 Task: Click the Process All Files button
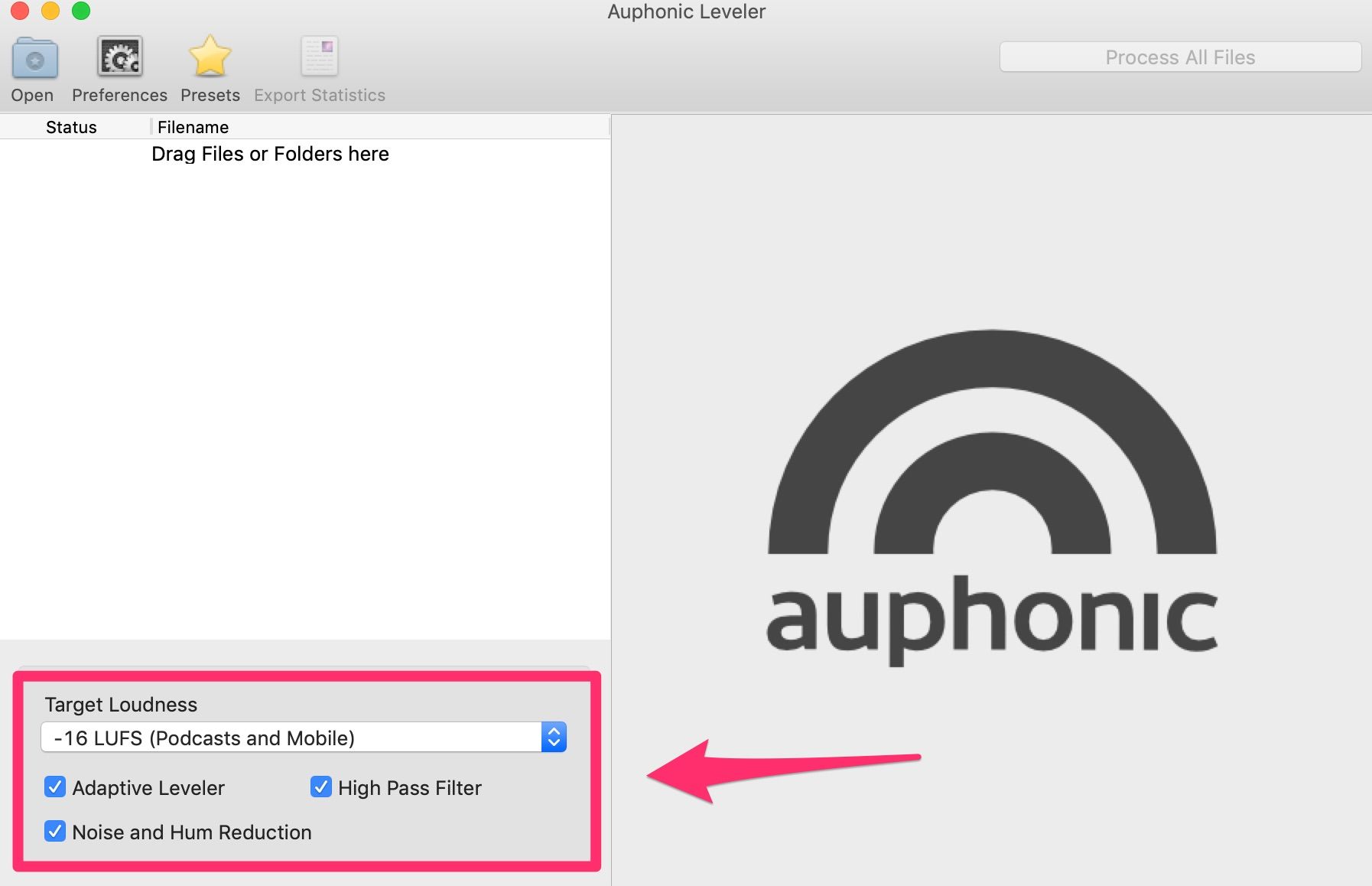(1180, 57)
